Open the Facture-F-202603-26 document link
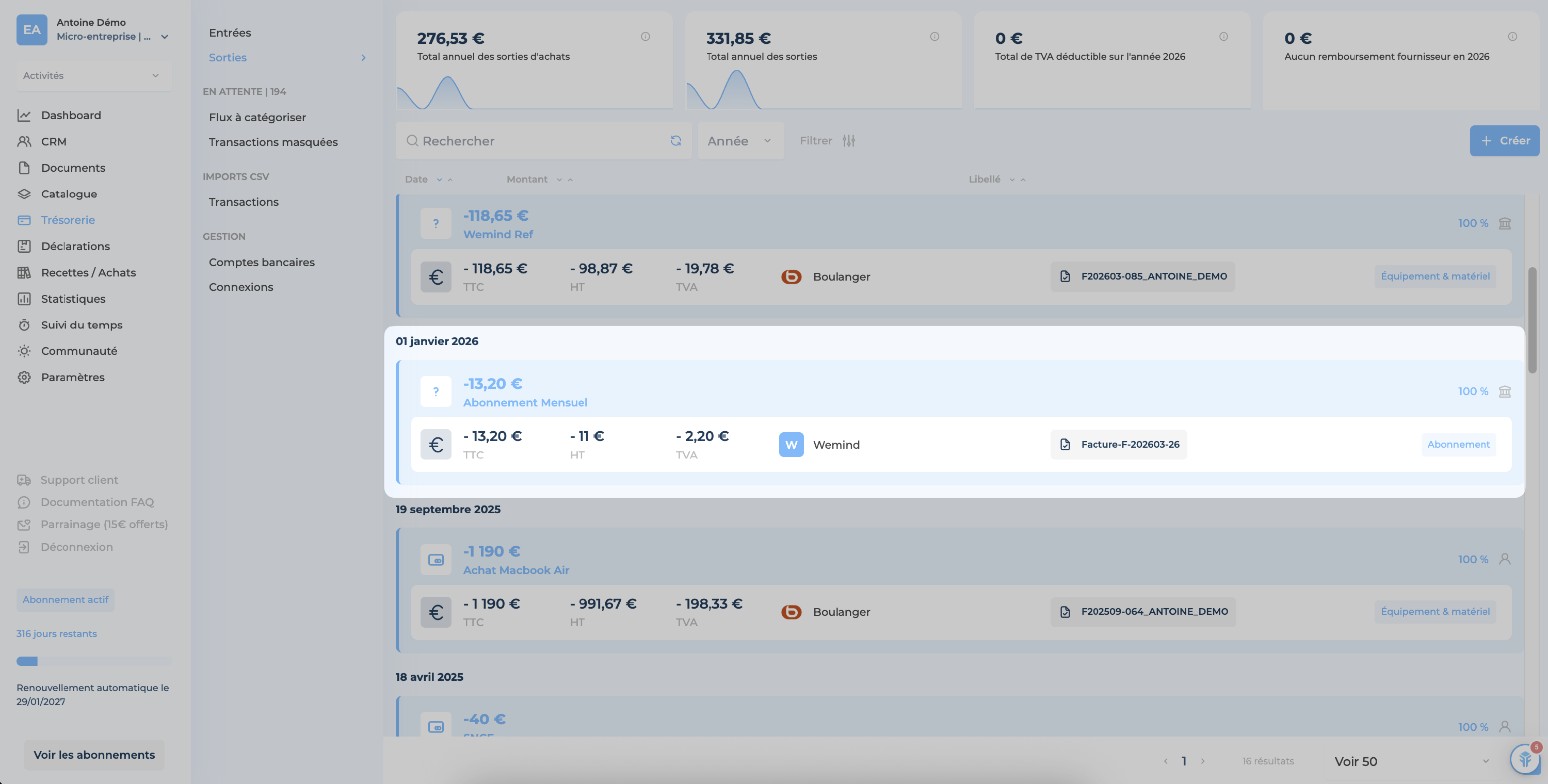Screen dimensions: 1548x784 pos(1118,445)
